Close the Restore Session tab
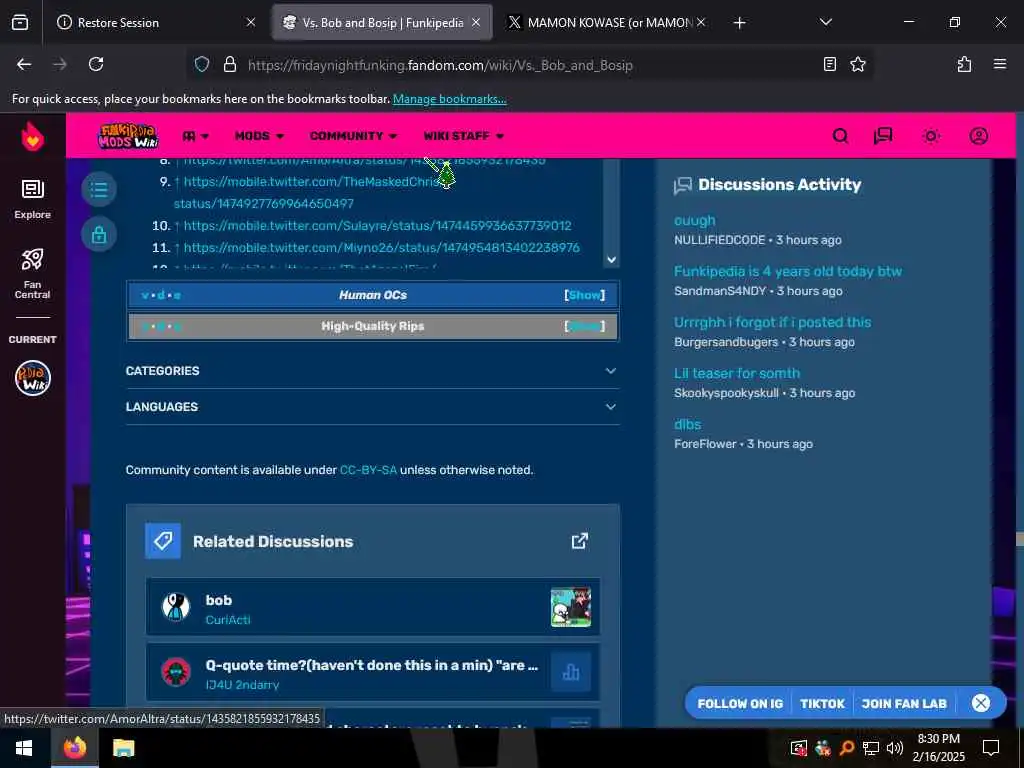Viewport: 1024px width, 768px height. (x=251, y=22)
